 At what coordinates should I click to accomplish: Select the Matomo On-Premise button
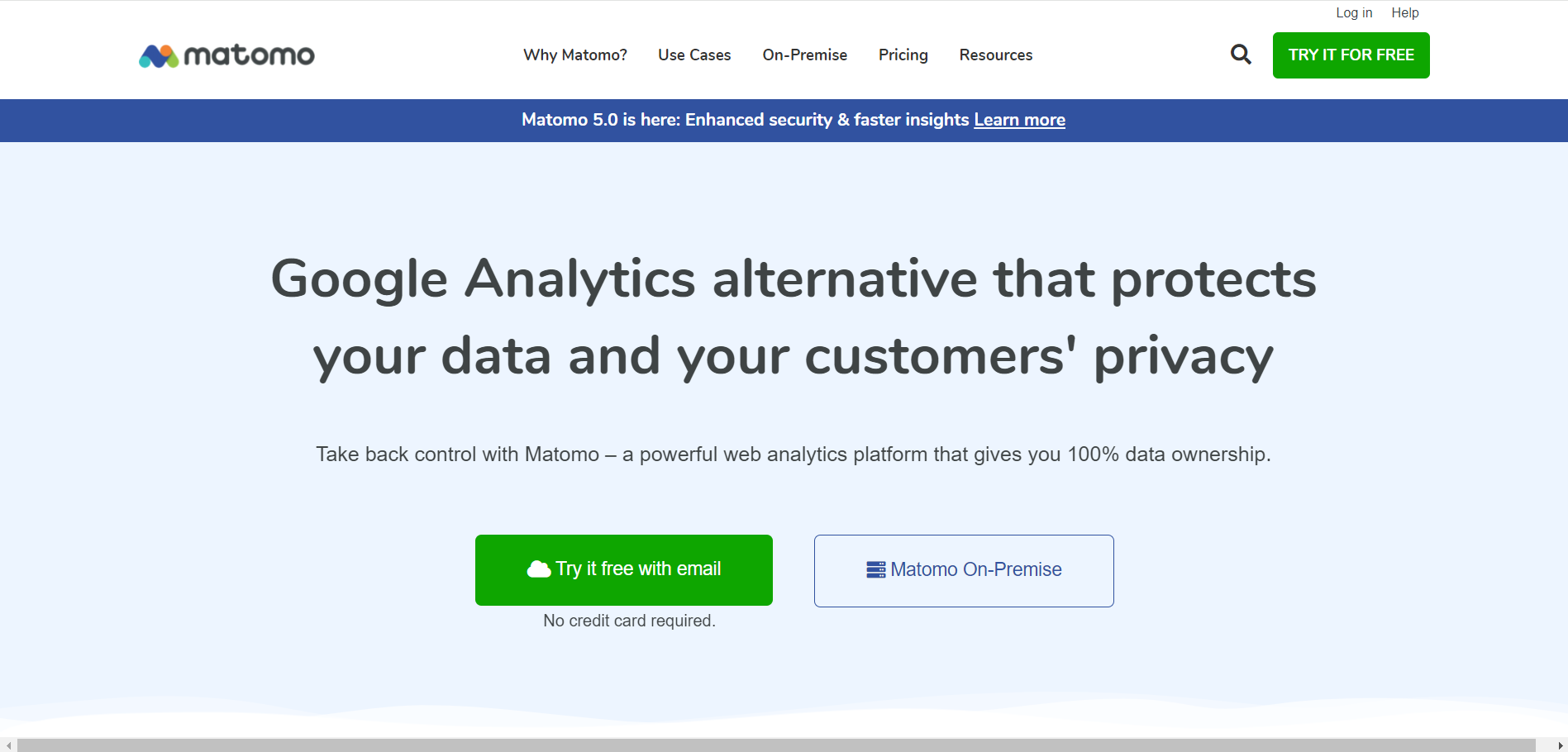pos(964,571)
